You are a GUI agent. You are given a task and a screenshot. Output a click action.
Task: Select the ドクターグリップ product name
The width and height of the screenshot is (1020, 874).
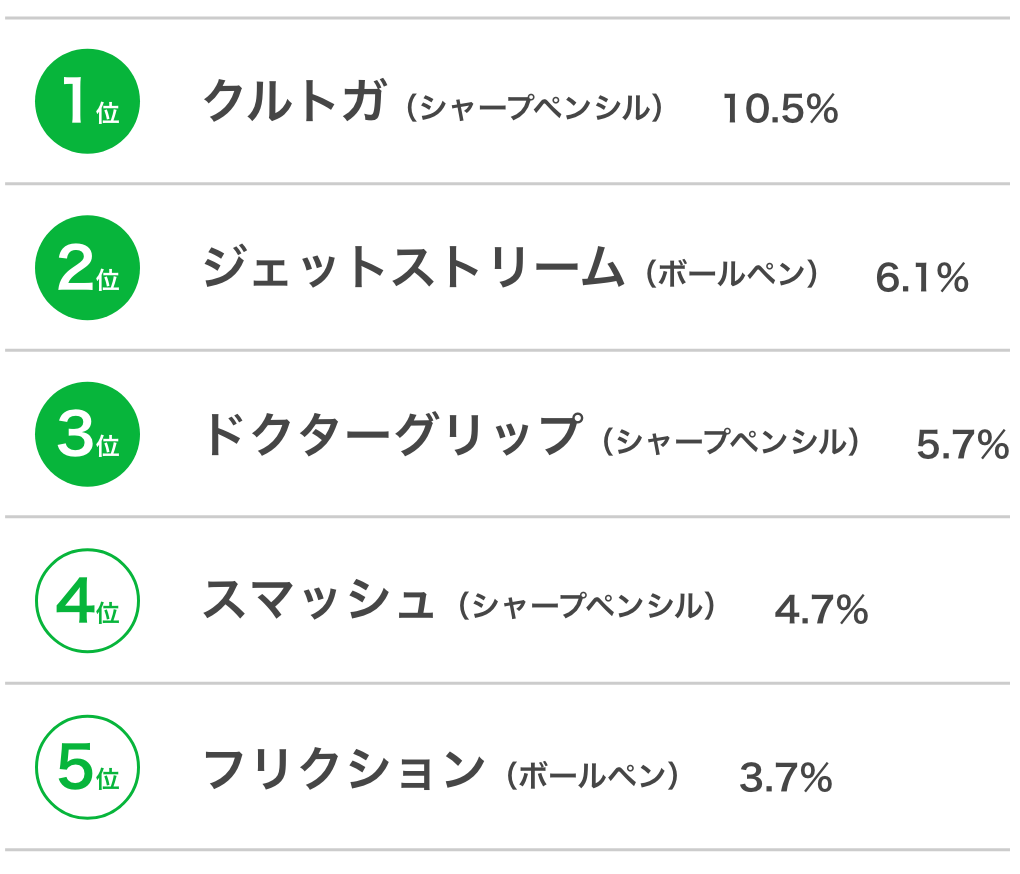(x=393, y=434)
